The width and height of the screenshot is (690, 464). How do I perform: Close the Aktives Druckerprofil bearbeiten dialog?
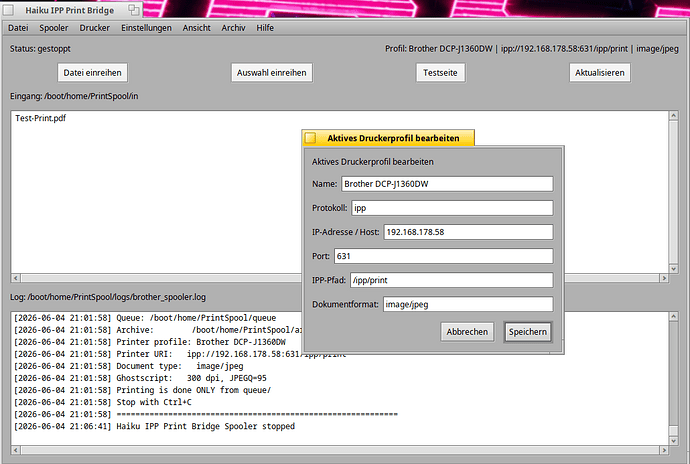point(310,138)
